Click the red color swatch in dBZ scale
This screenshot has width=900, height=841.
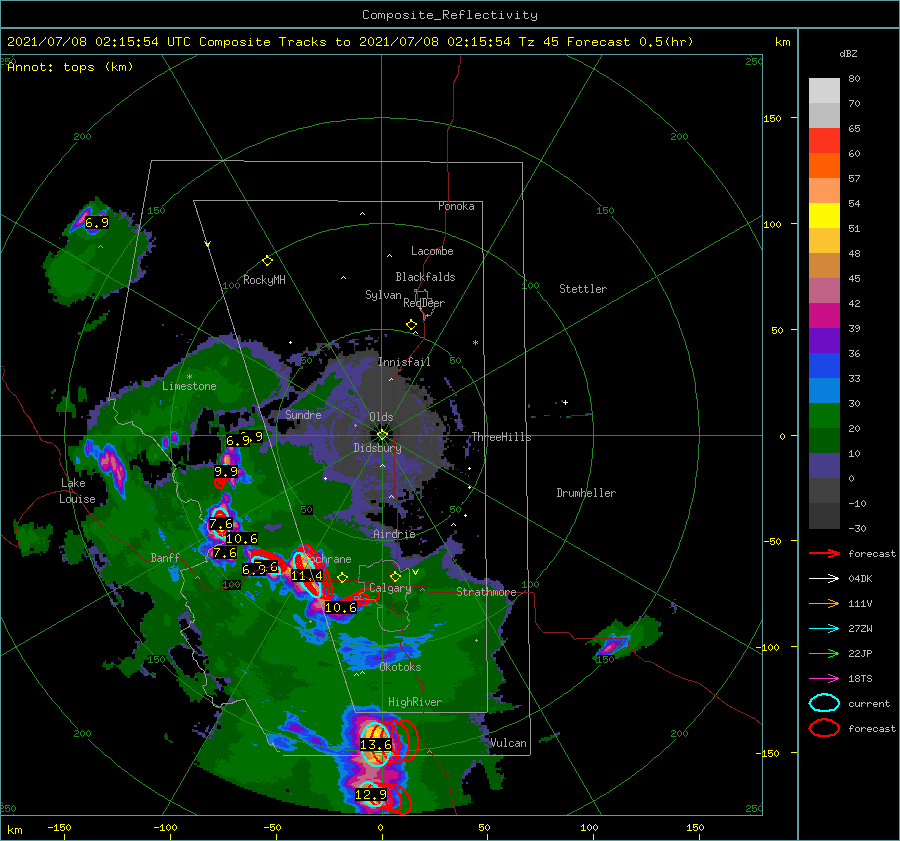coord(824,141)
